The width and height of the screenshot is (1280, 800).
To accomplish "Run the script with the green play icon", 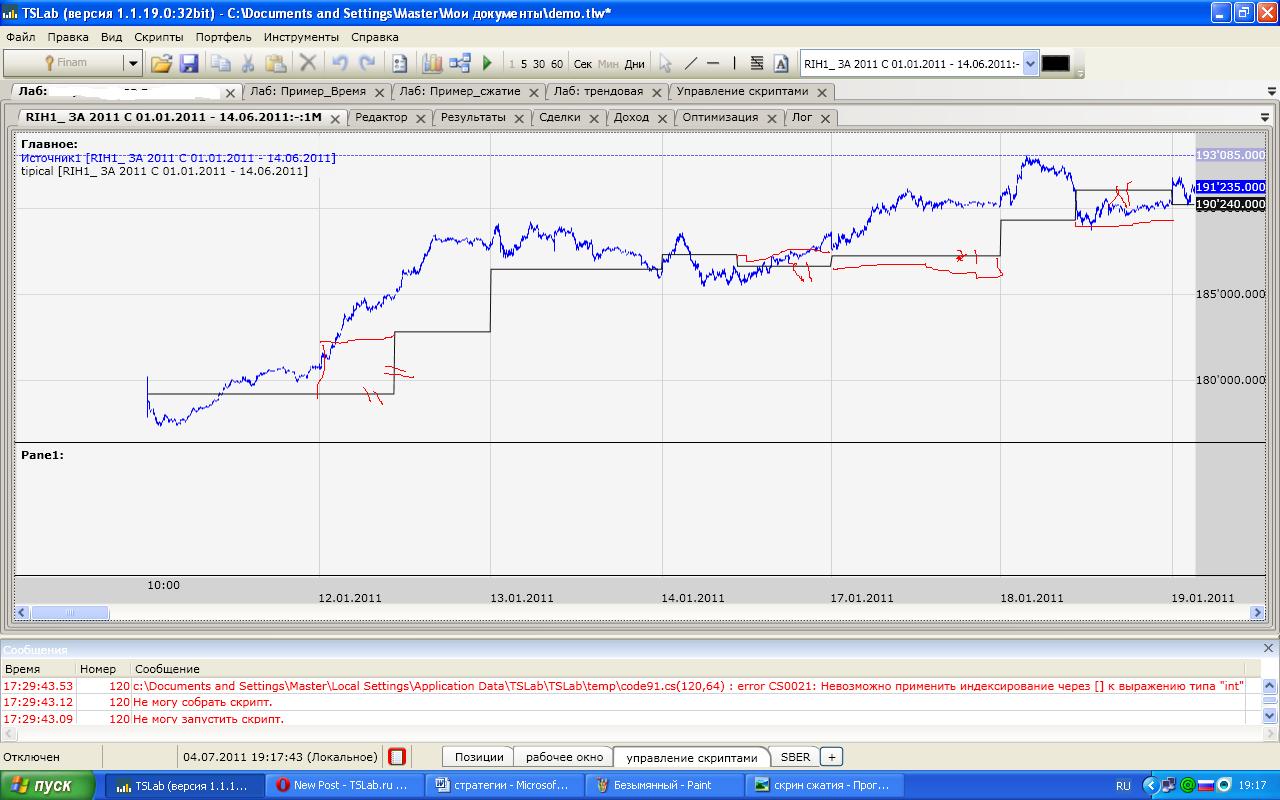I will (x=487, y=63).
